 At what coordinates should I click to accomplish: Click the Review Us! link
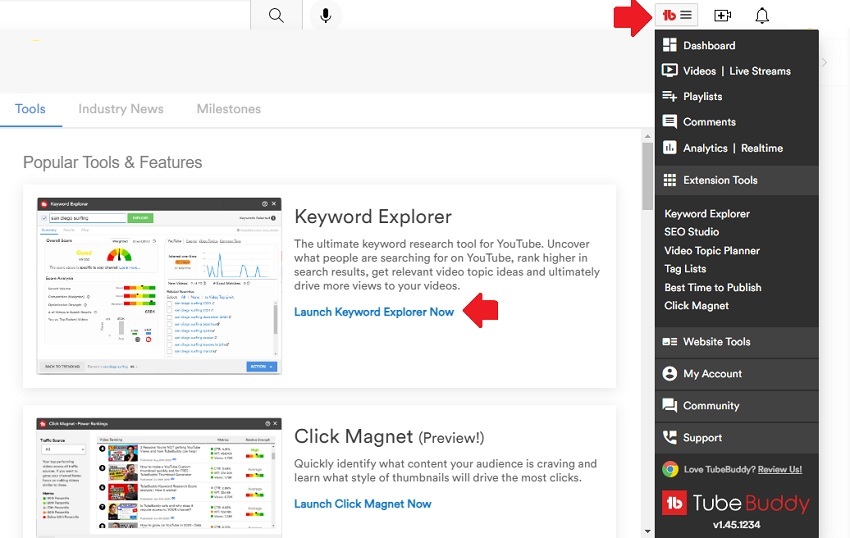pos(780,470)
